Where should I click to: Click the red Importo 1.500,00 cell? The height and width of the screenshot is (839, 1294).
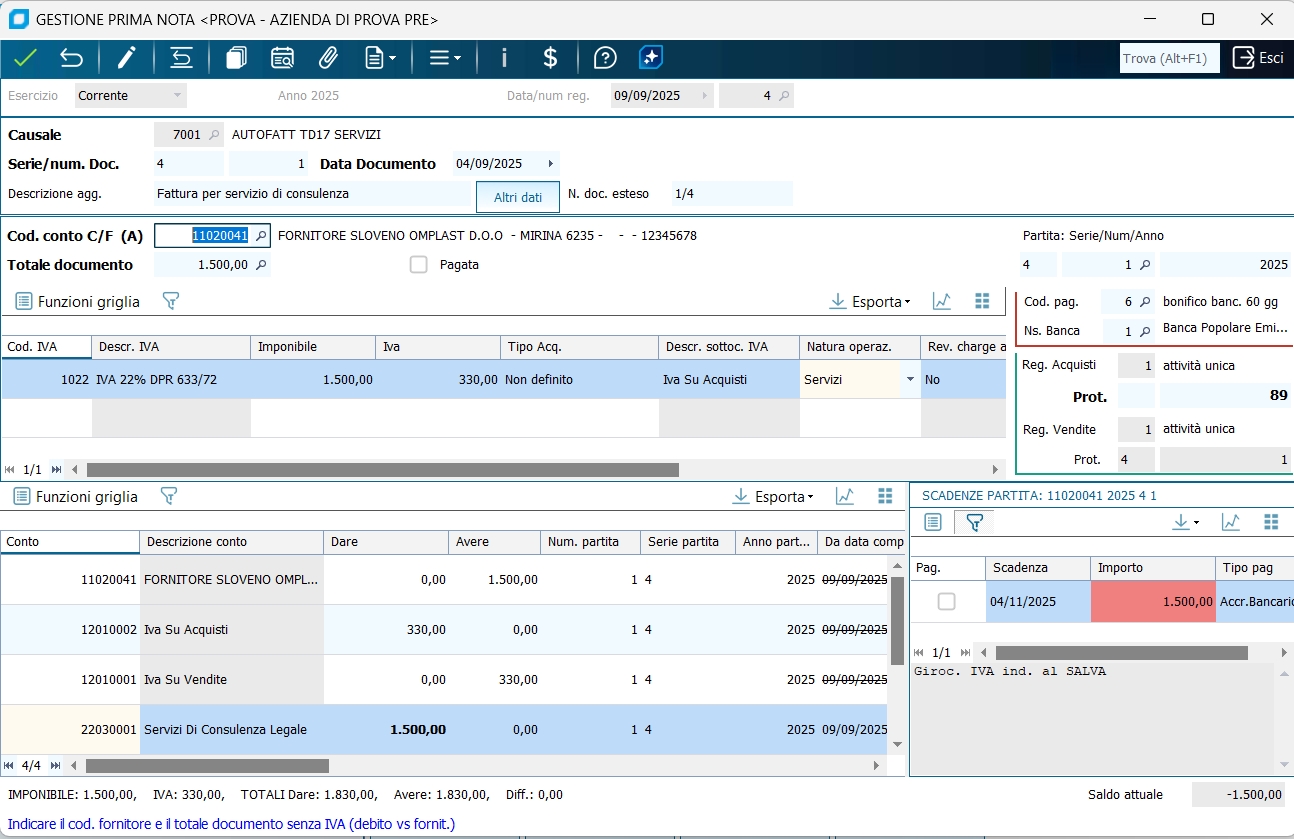click(1152, 602)
